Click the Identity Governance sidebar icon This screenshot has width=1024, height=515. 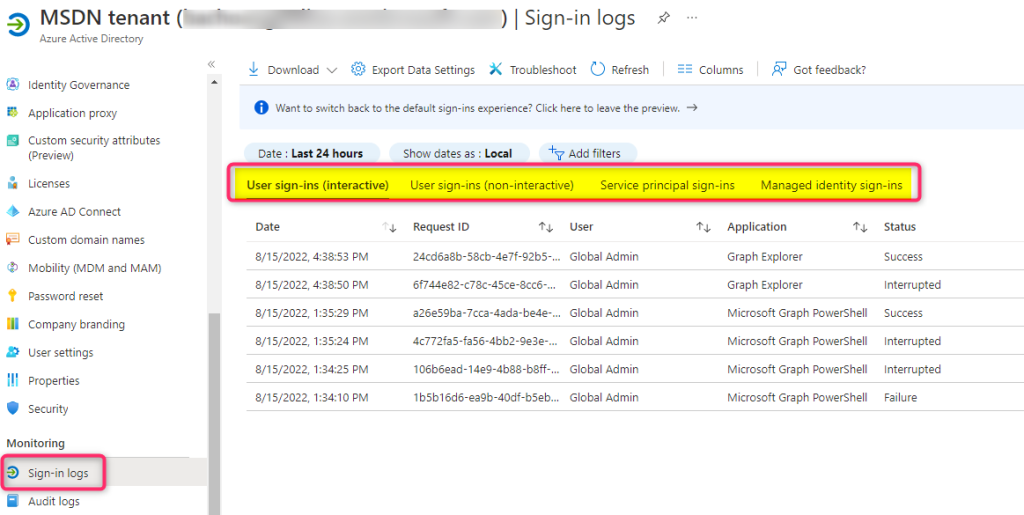12,85
